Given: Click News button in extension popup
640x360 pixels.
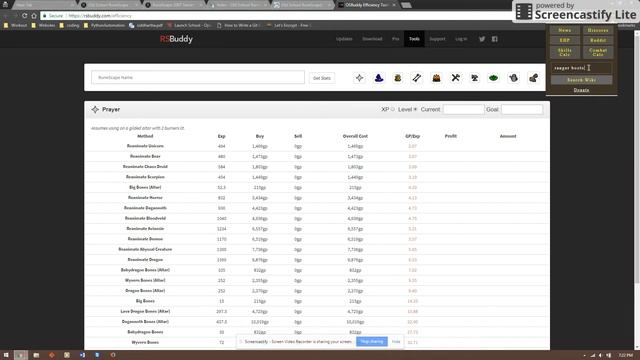Looking at the screenshot, I should point(565,30).
